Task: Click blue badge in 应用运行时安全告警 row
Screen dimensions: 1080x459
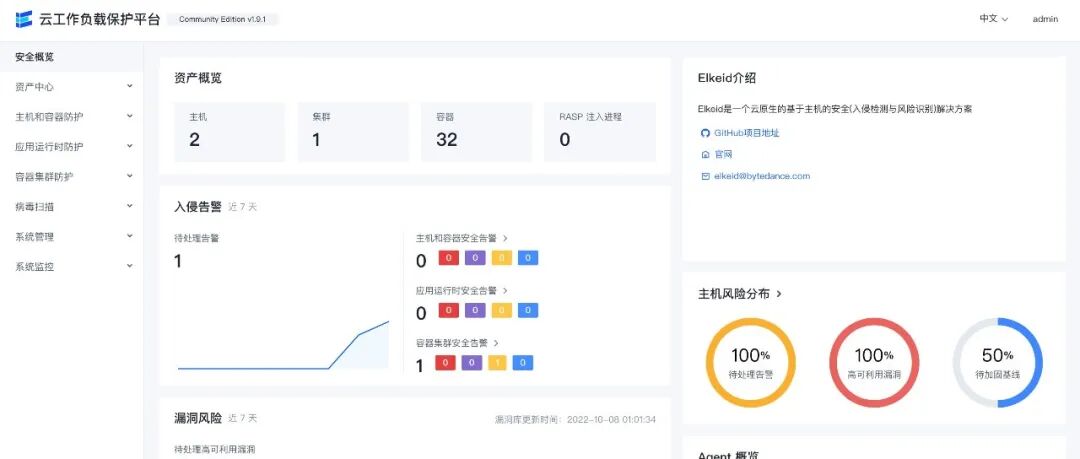Action: 528,311
